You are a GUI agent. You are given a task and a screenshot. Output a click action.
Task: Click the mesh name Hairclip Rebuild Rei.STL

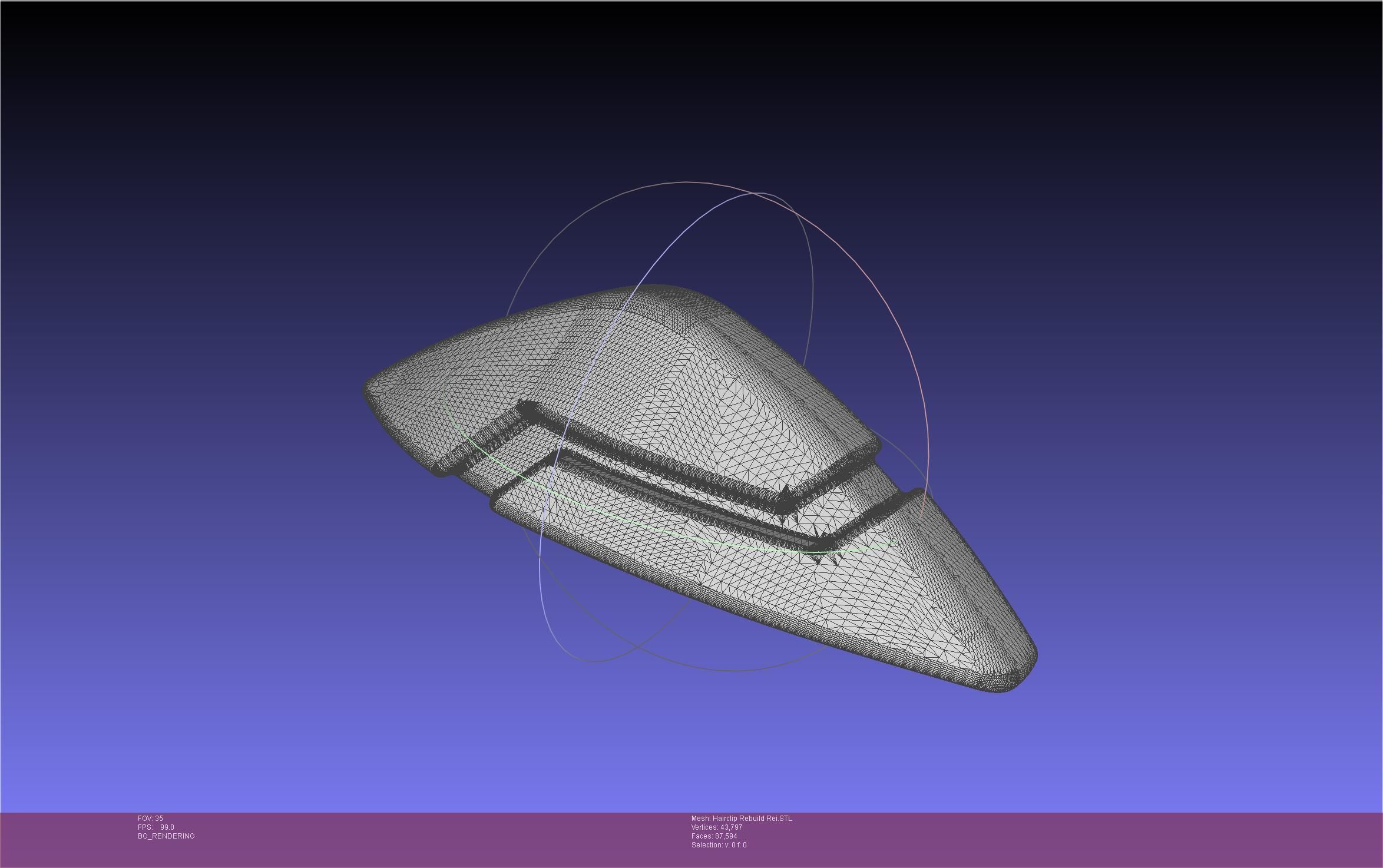coord(742,819)
